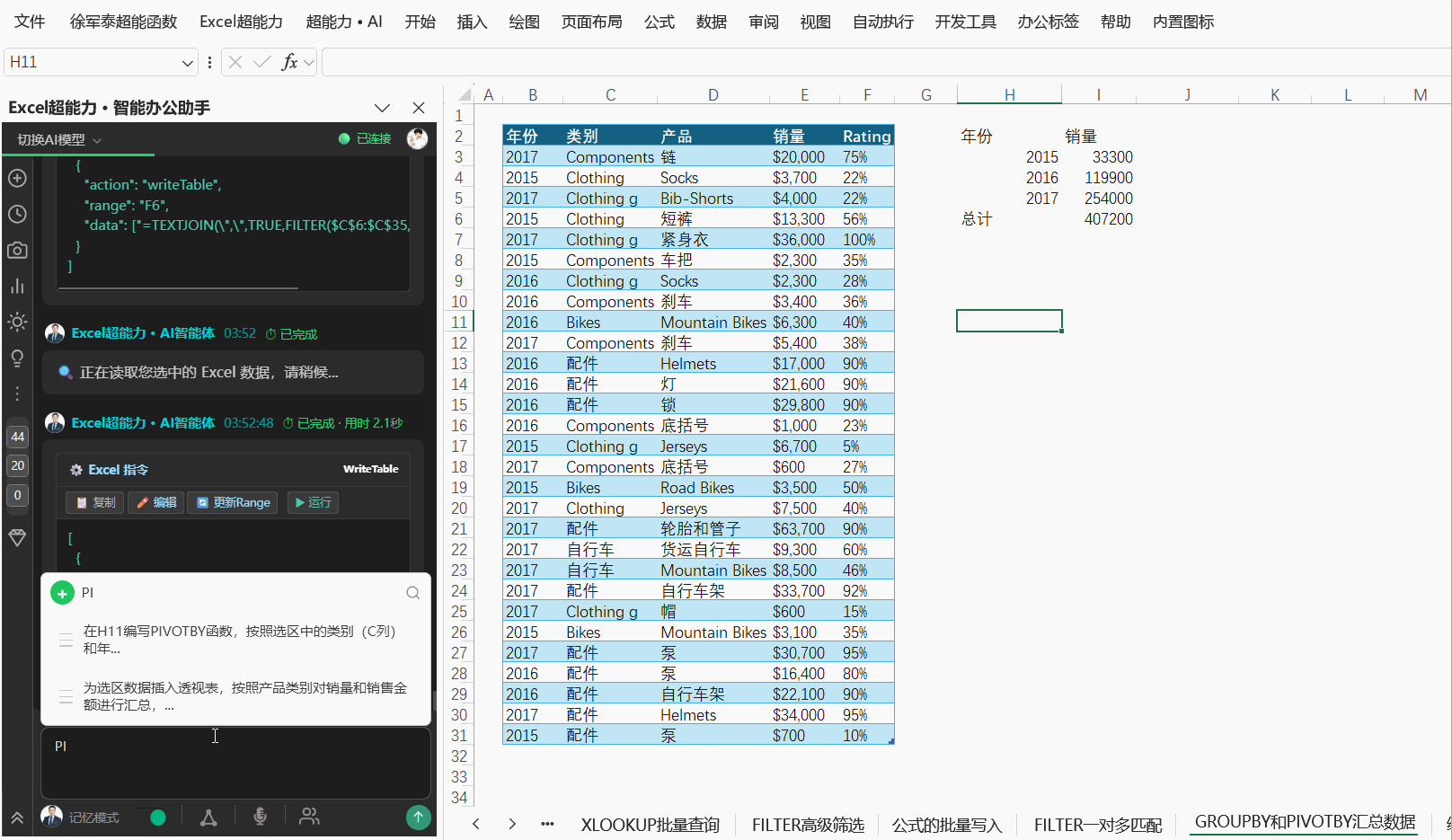Switch to FILTER一对多匹配 sheet tab
The image size is (1452, 840).
pos(1098,825)
